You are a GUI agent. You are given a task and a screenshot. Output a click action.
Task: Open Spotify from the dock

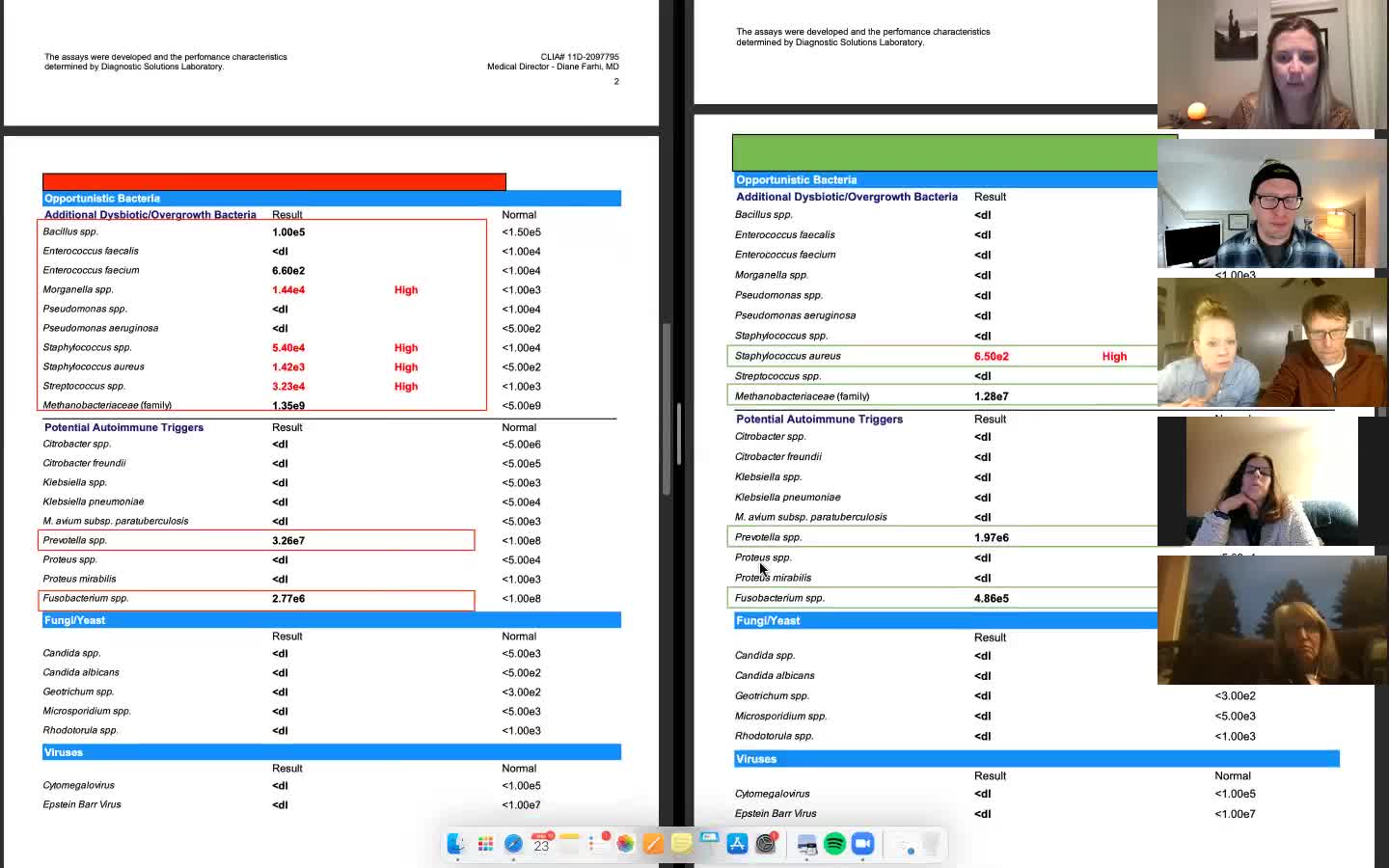(834, 844)
